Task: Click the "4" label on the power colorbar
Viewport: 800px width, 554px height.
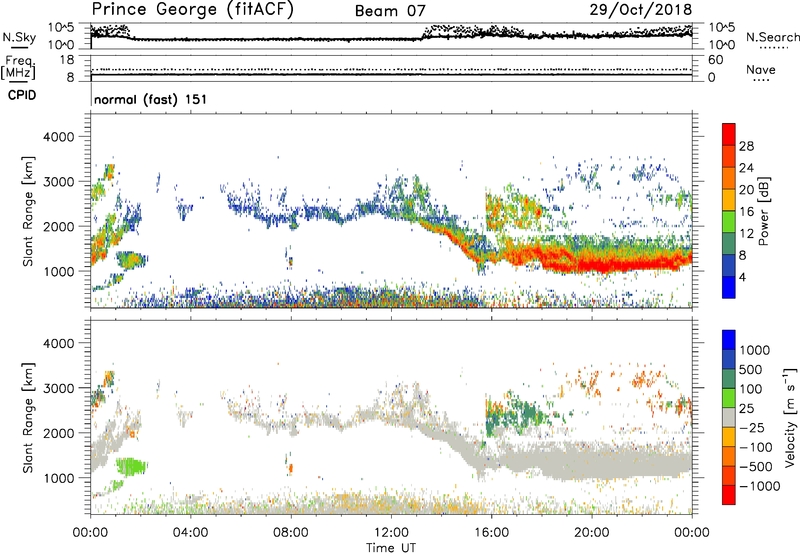Action: pyautogui.click(x=742, y=278)
